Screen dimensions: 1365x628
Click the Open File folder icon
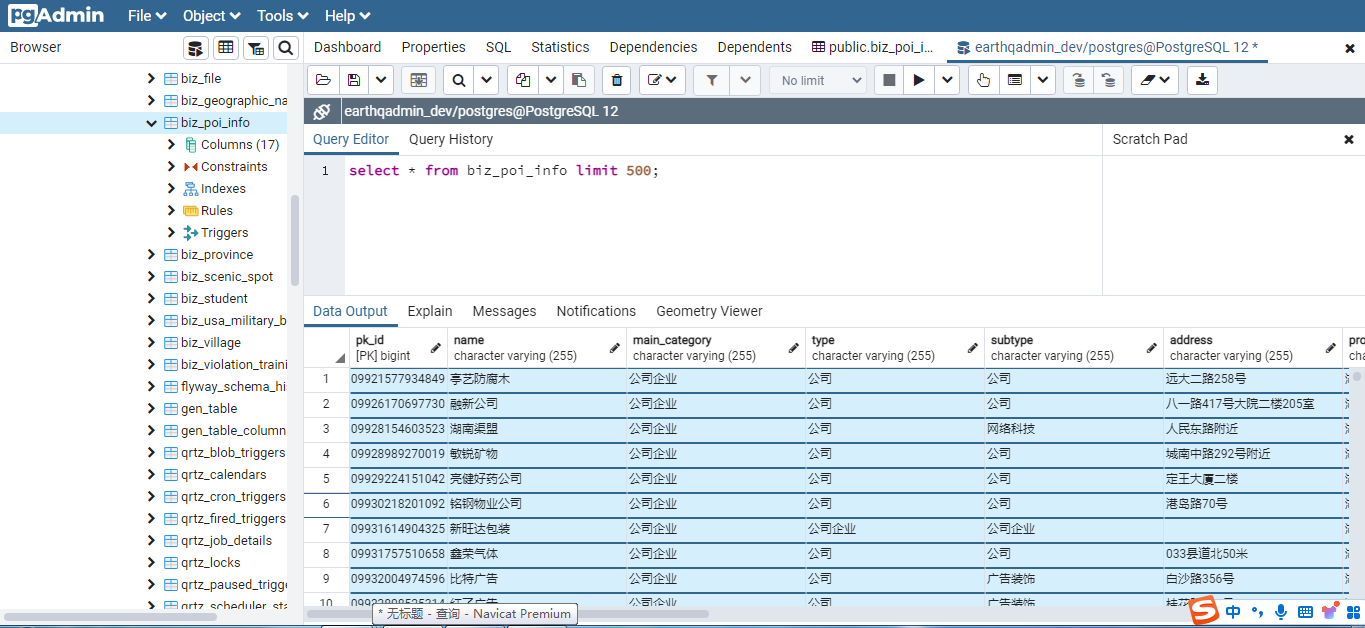(x=322, y=80)
